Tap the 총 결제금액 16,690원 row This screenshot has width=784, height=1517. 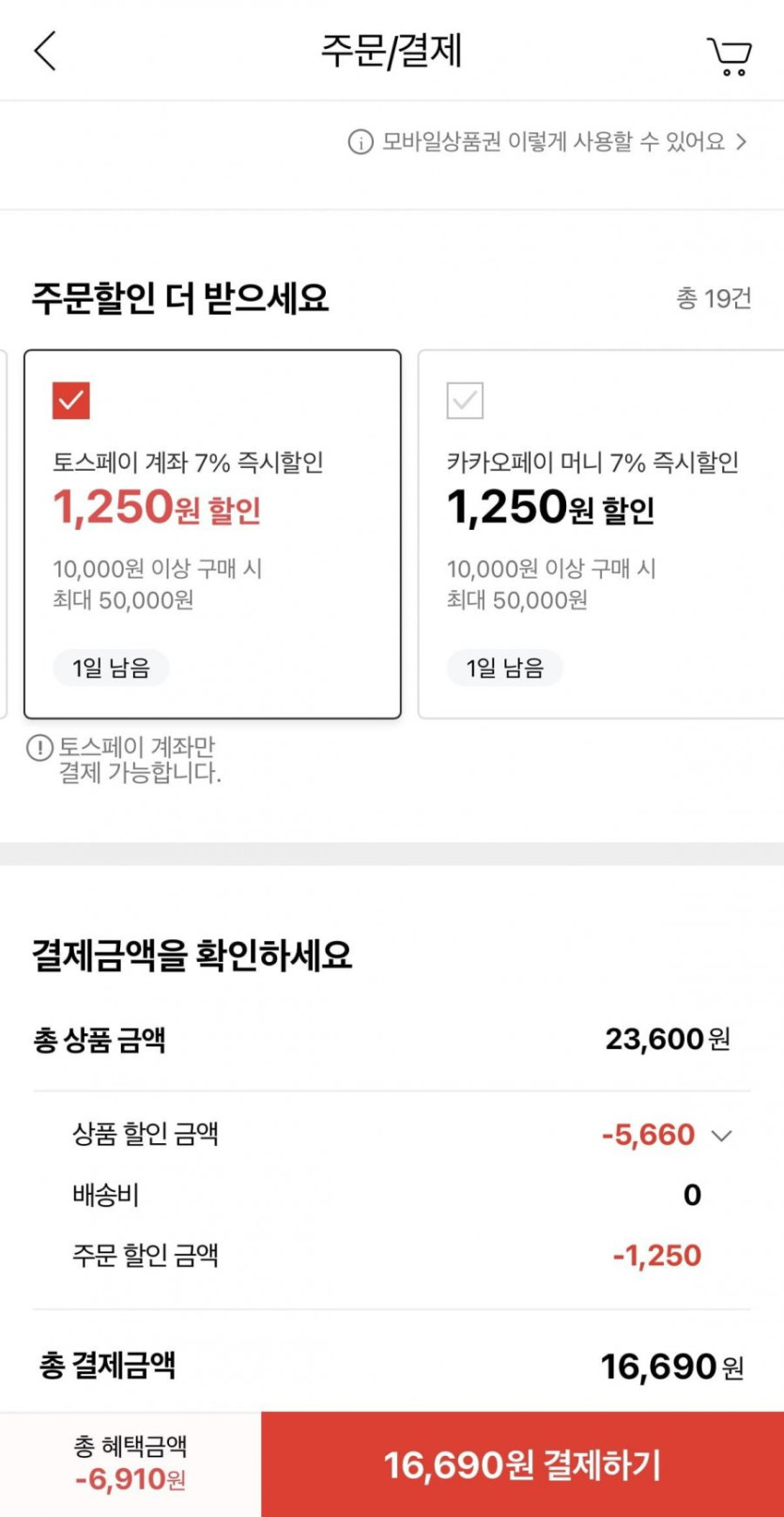click(392, 1366)
